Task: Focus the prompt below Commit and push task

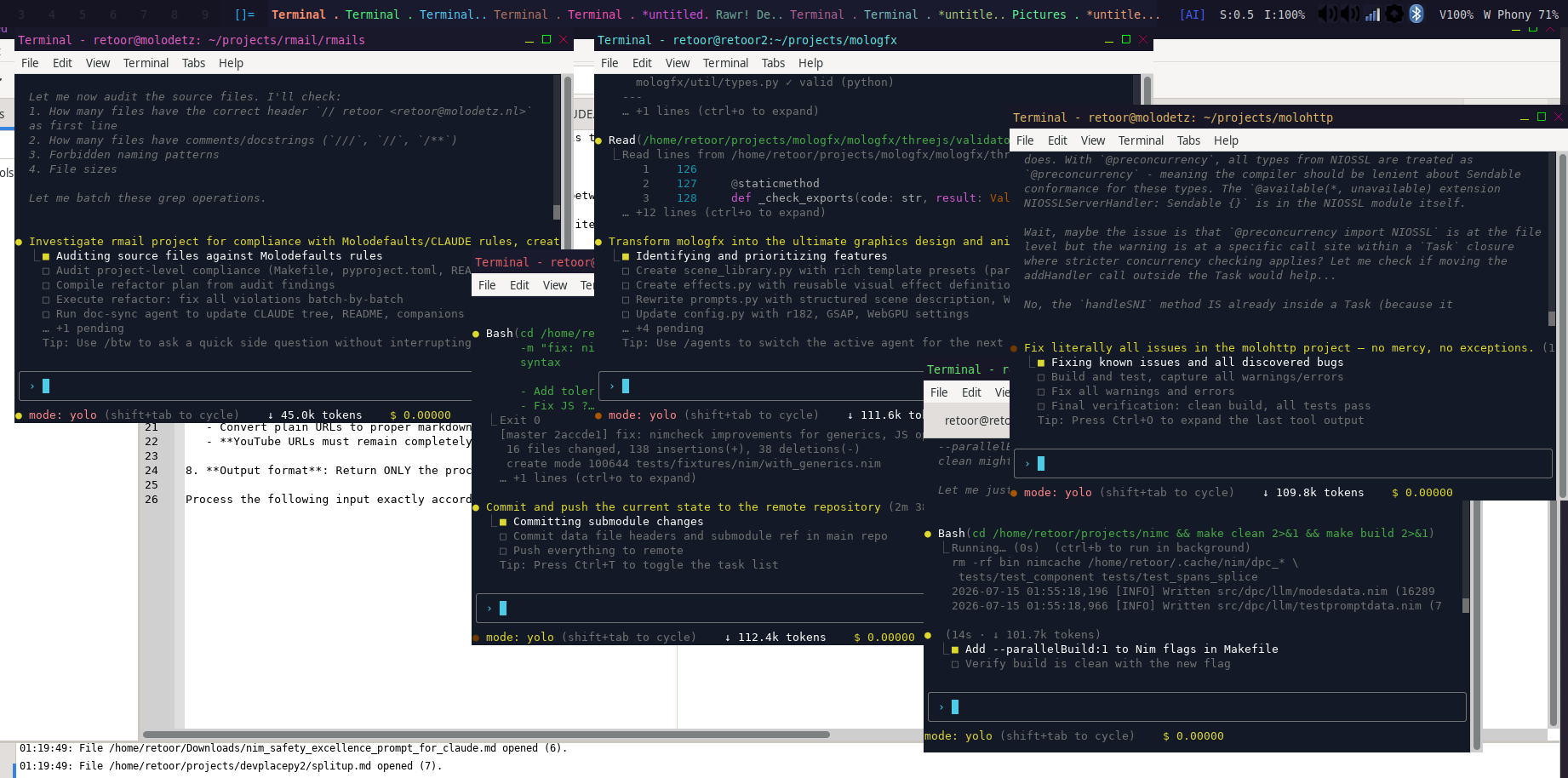Action: (700, 608)
